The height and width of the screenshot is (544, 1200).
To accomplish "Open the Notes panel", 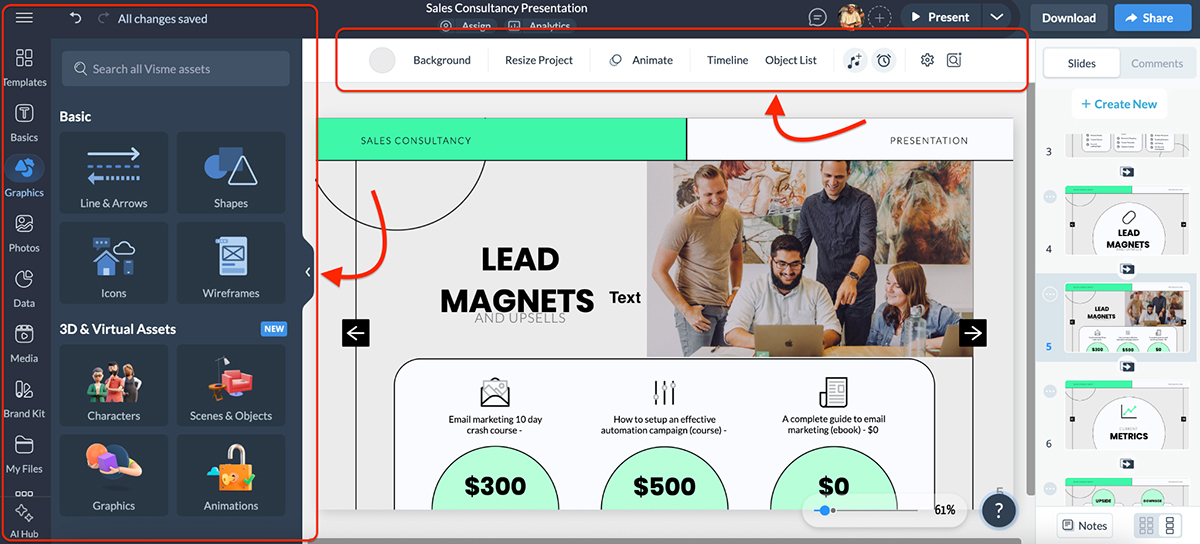I will pos(1084,525).
